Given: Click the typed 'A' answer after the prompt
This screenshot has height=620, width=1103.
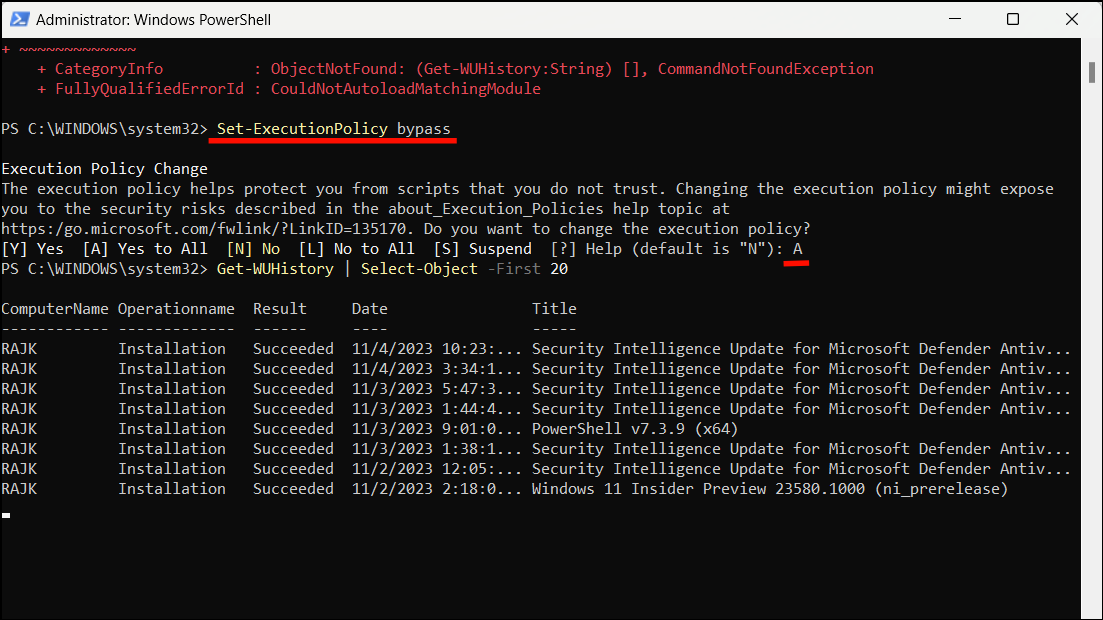Looking at the screenshot, I should (x=796, y=248).
